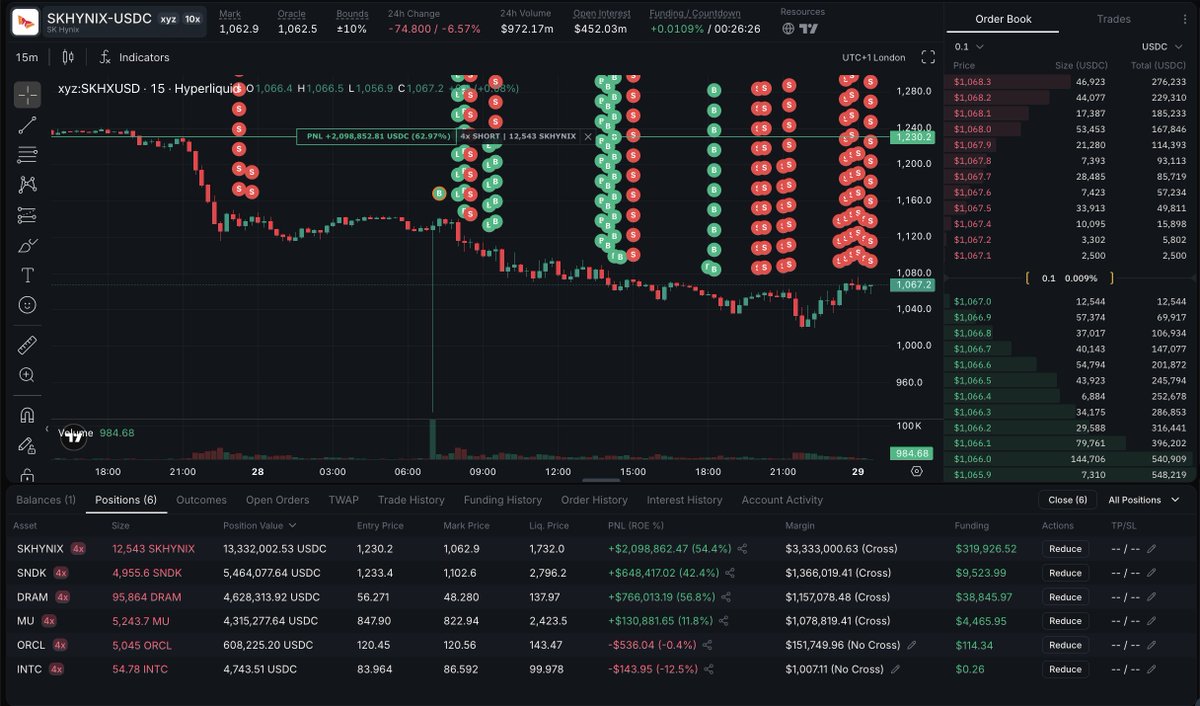Screen dimensions: 1200x706
Task: Open the Indicators dialog
Action: coord(135,57)
